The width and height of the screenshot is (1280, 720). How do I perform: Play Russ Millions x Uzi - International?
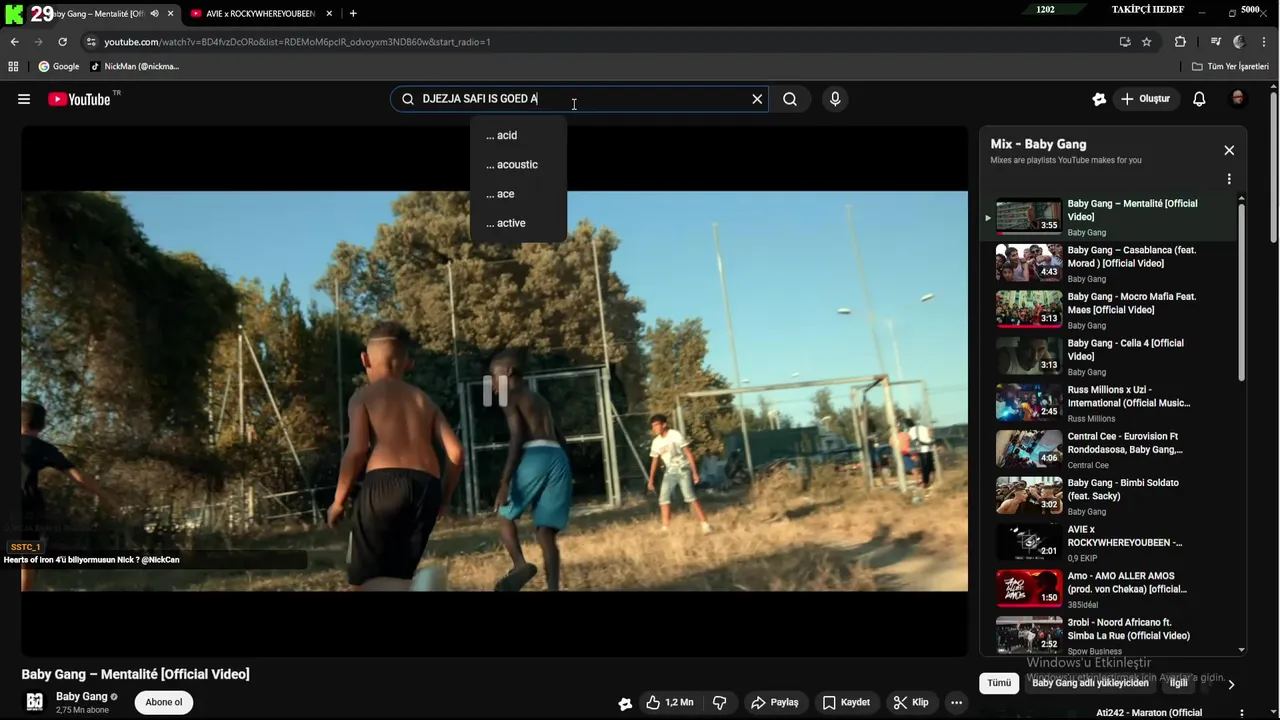[1108, 403]
